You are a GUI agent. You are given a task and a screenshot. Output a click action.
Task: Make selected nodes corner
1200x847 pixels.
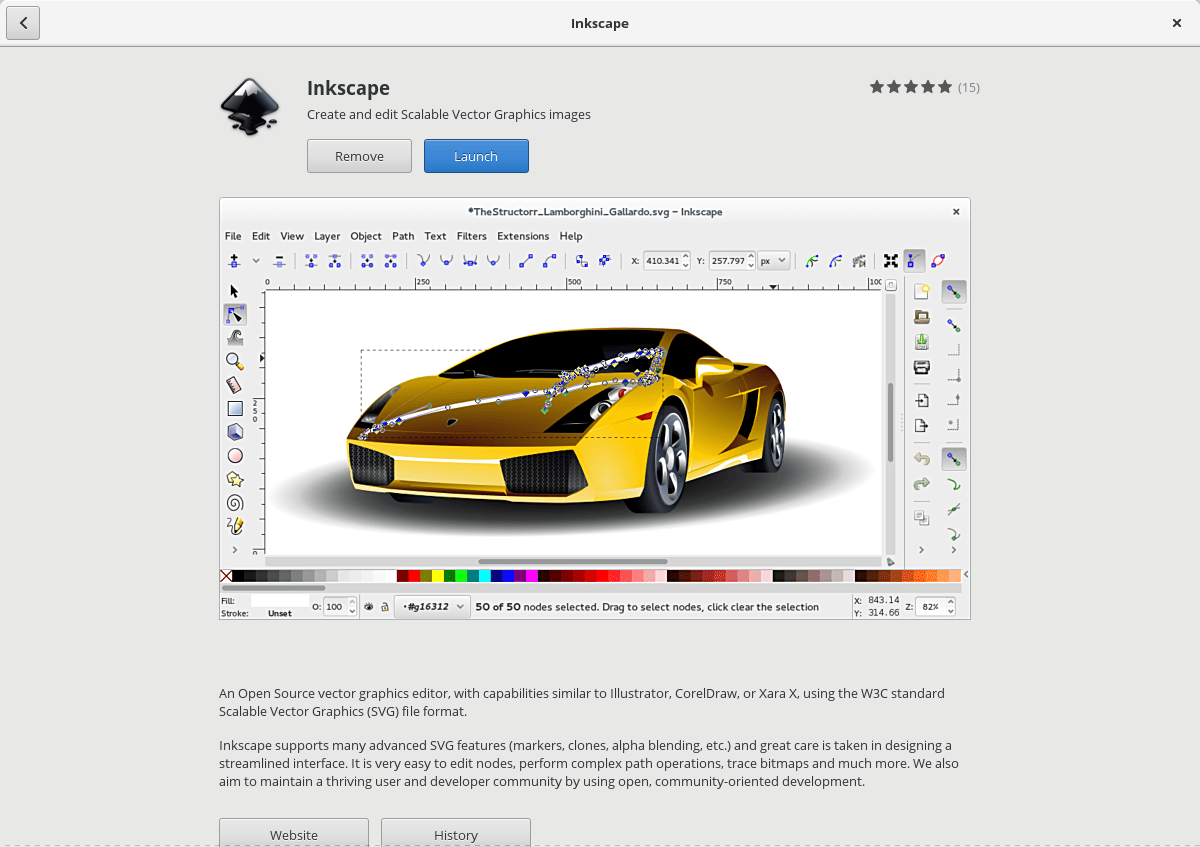click(x=424, y=260)
